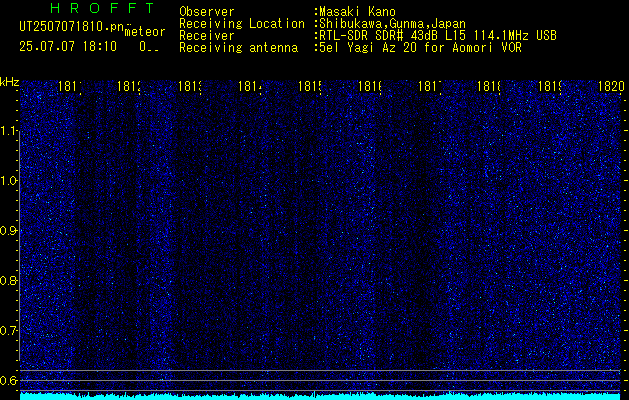The image size is (629, 400).
Task: Click the 1812 time marker
Action: pos(129,86)
